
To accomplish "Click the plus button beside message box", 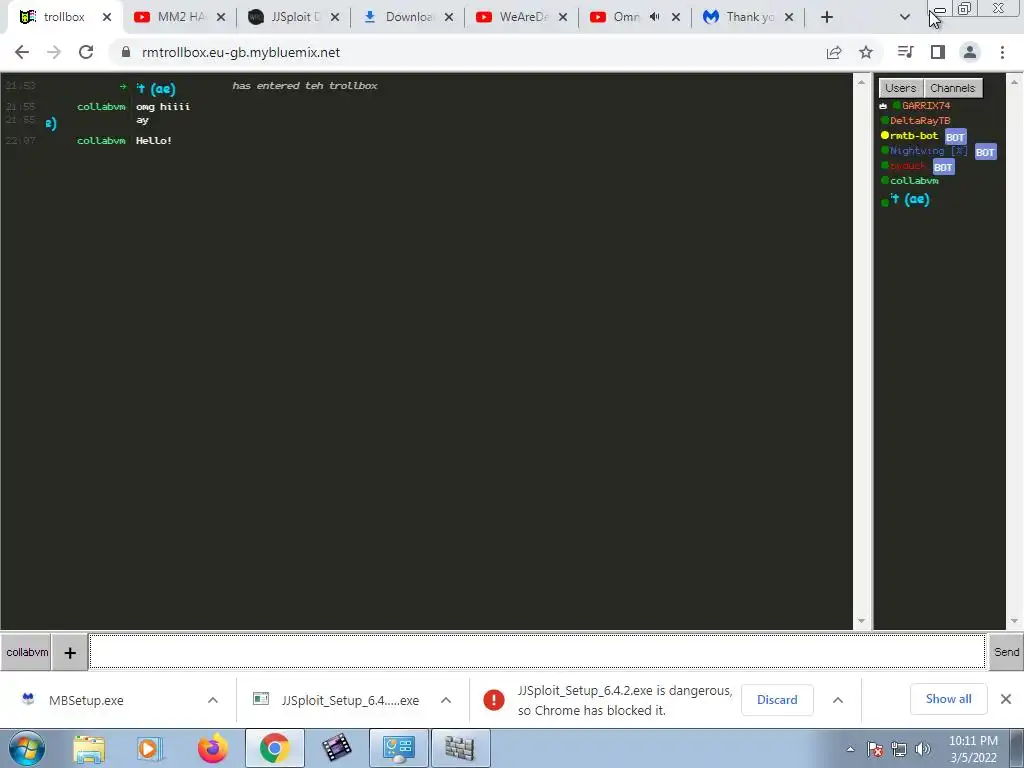I will pos(70,652).
